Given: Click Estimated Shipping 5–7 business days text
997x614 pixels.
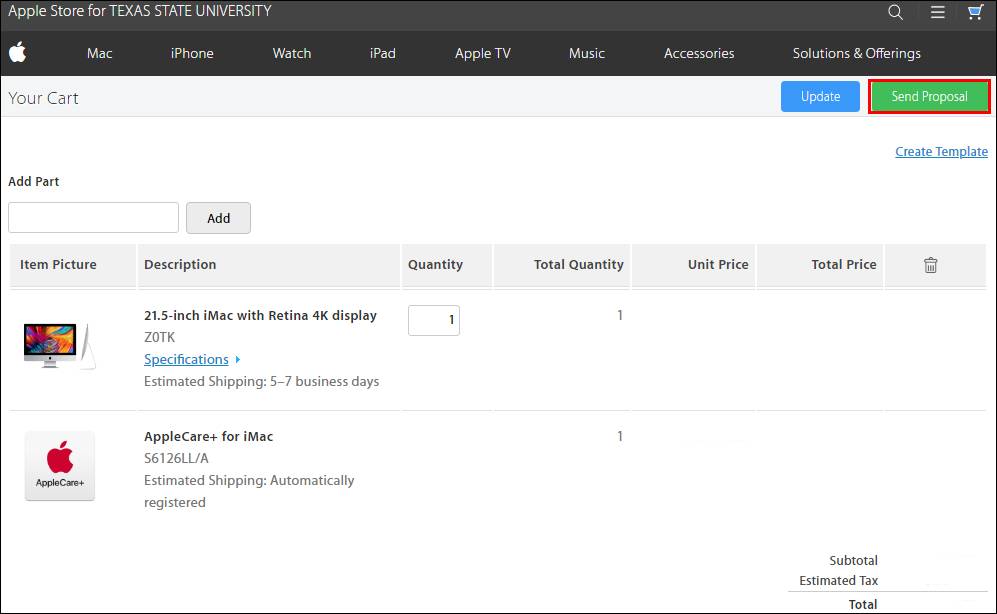Looking at the screenshot, I should (x=261, y=381).
